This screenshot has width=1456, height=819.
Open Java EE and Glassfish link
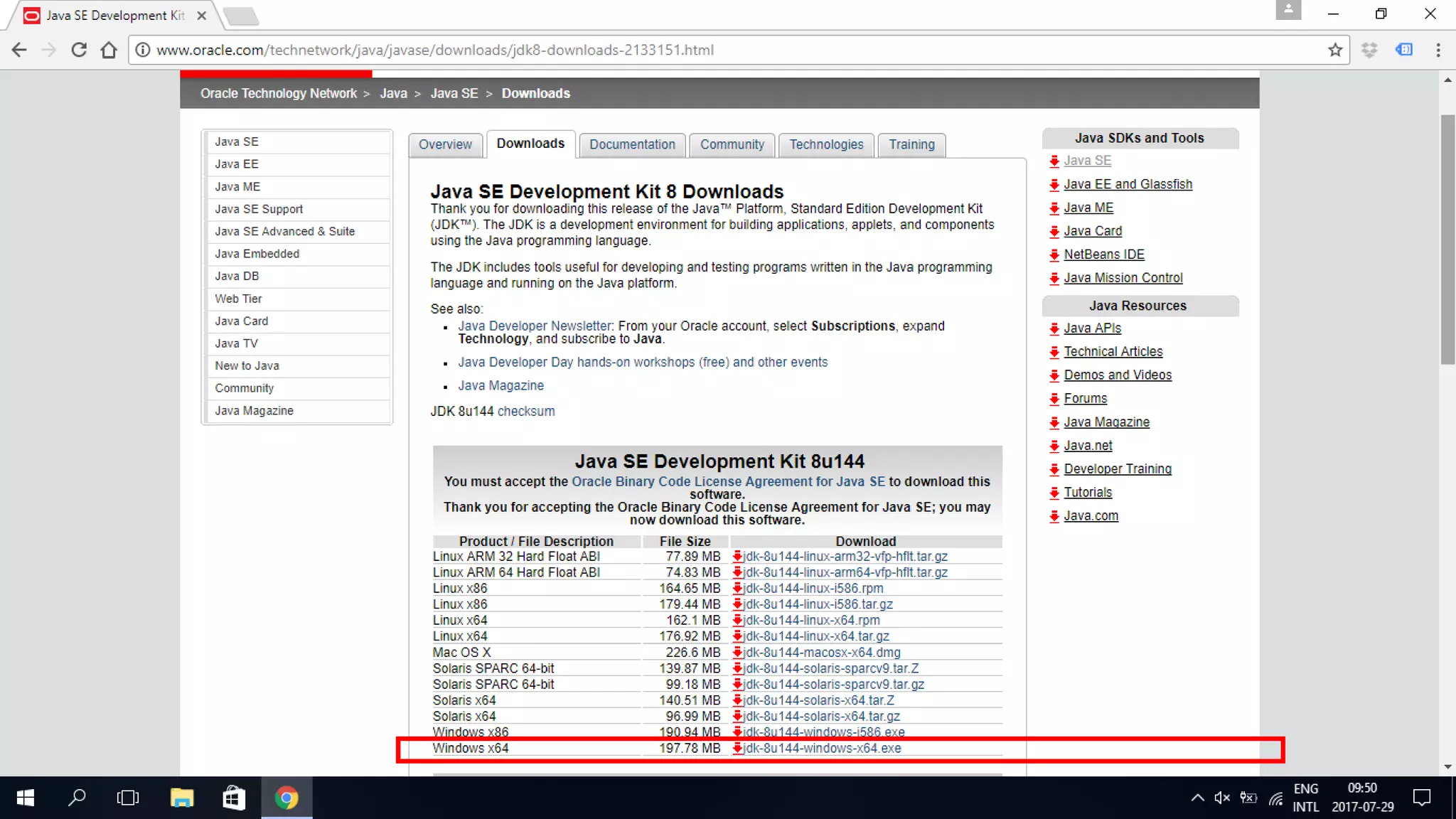pos(1128,184)
